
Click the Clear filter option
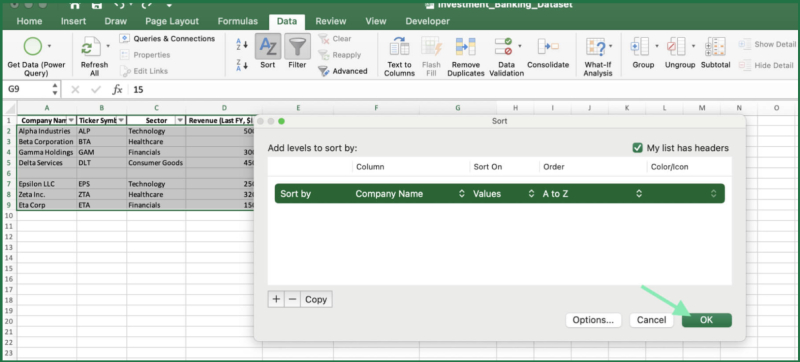335,39
